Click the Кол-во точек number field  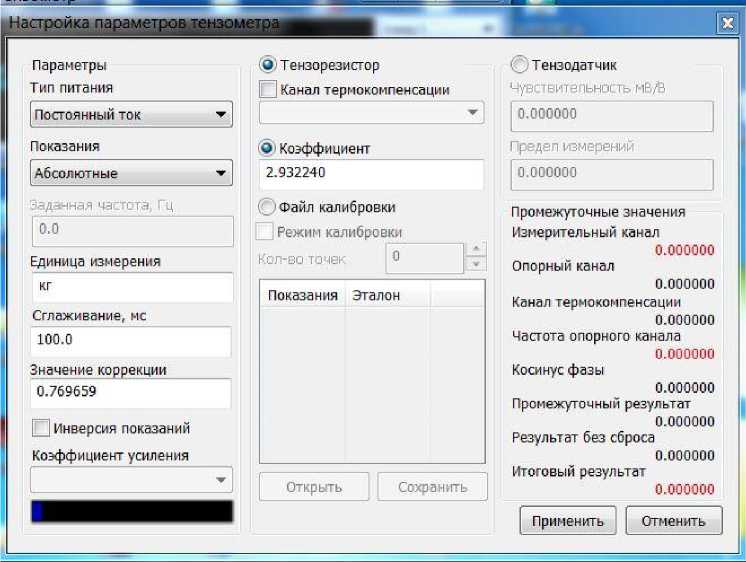coord(424,258)
